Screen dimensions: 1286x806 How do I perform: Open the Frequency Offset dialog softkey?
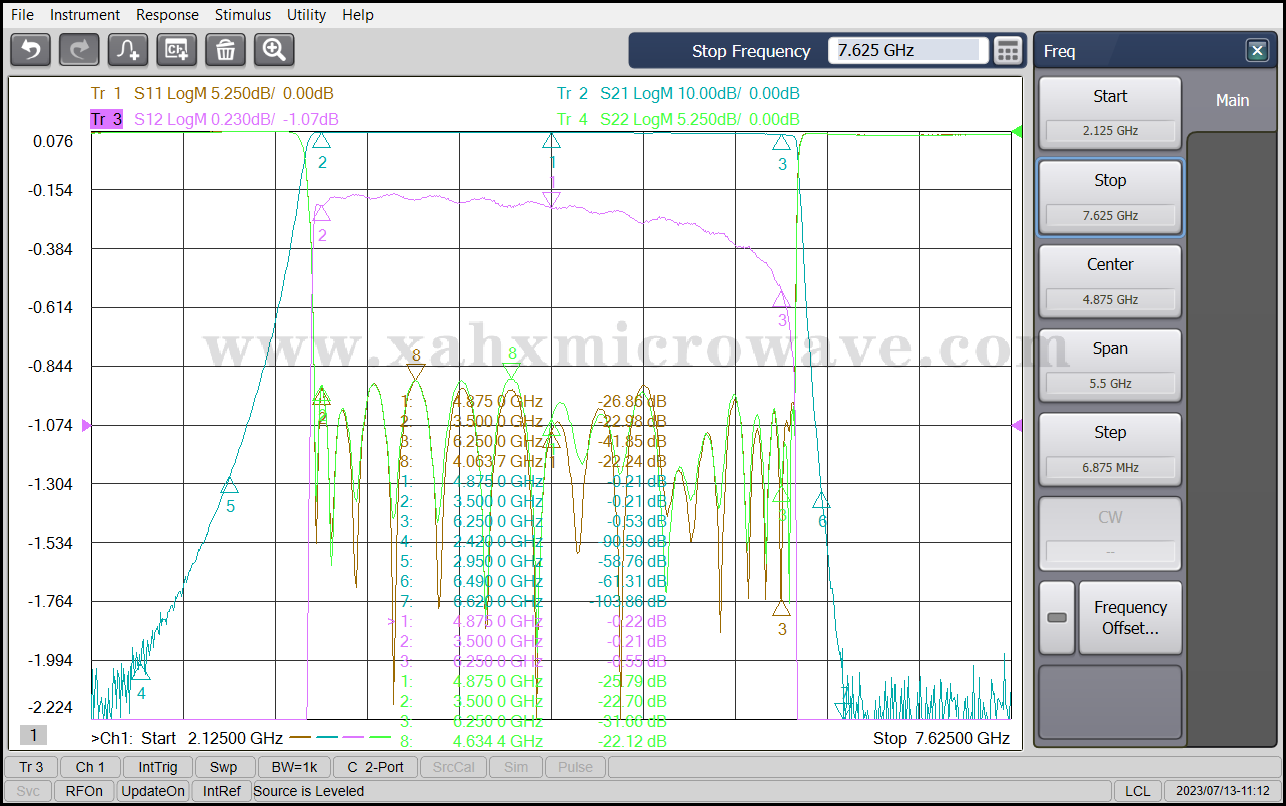(x=1130, y=617)
